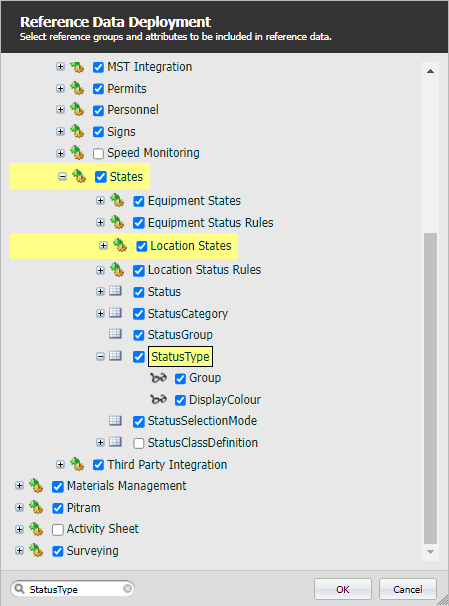Click the Cancel button
Image resolution: width=449 pixels, height=606 pixels.
coord(408,589)
